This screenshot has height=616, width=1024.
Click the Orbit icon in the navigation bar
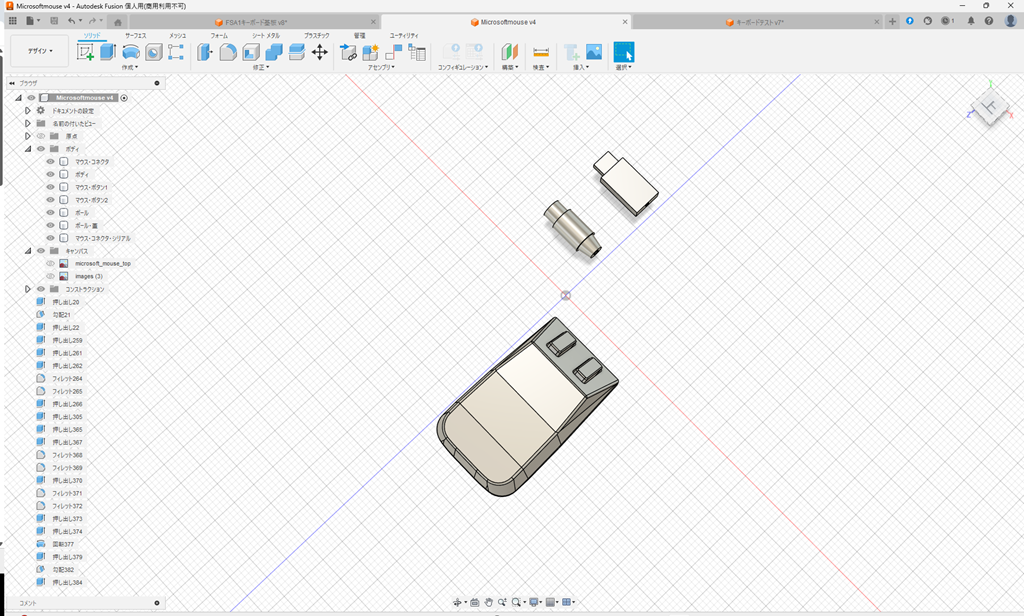[458, 604]
